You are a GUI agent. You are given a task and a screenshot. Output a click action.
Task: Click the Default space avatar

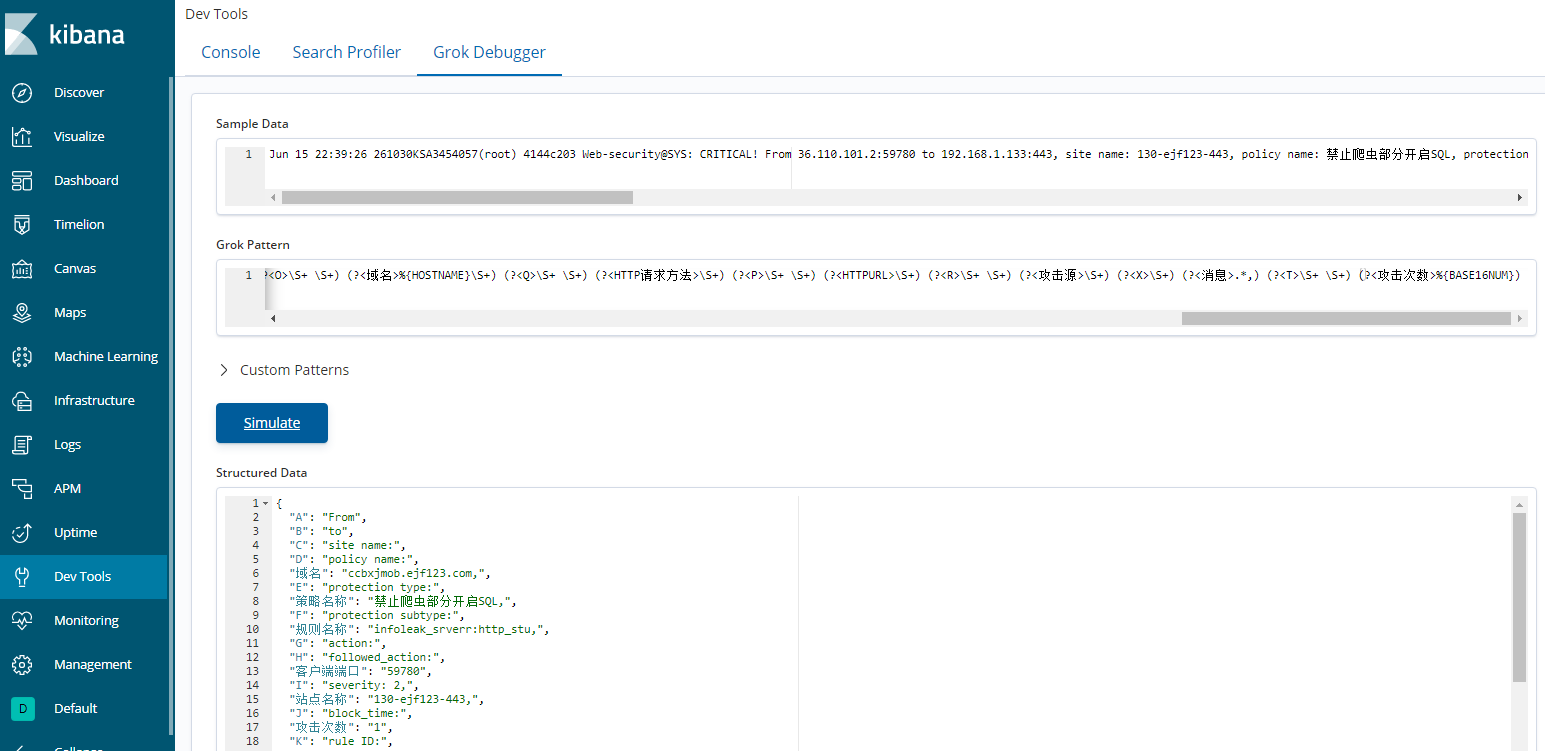click(22, 708)
